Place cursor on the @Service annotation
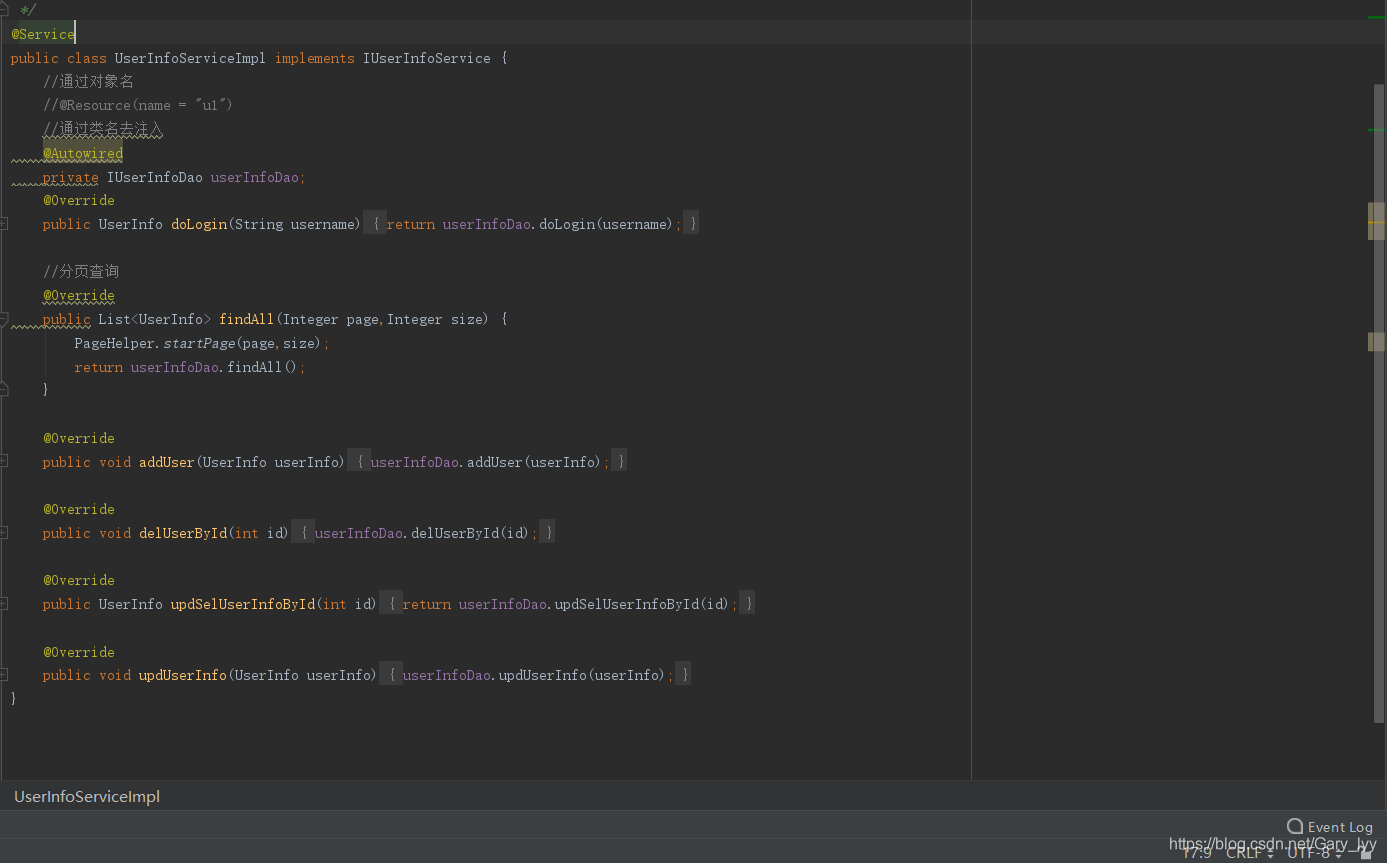The height and width of the screenshot is (863, 1387). [x=43, y=34]
